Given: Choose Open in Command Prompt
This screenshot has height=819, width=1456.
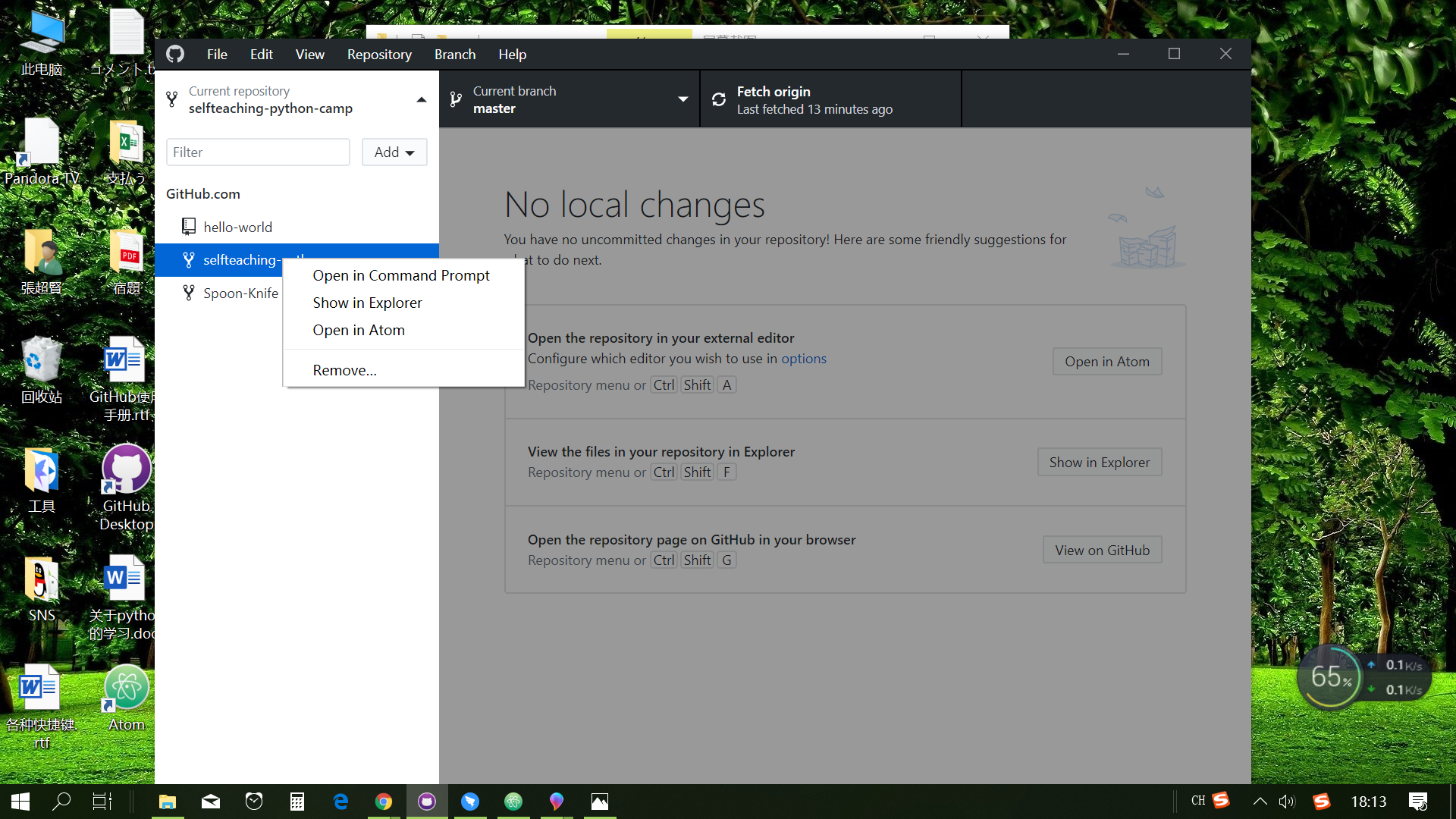Looking at the screenshot, I should [403, 275].
